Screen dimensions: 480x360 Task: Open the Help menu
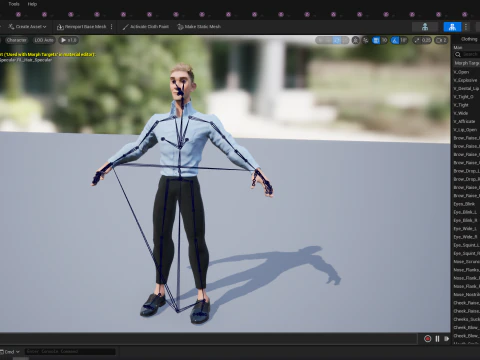(32, 4)
